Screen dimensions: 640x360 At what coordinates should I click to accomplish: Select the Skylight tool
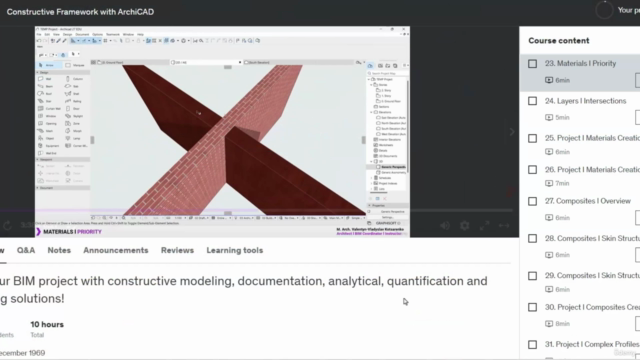74,116
